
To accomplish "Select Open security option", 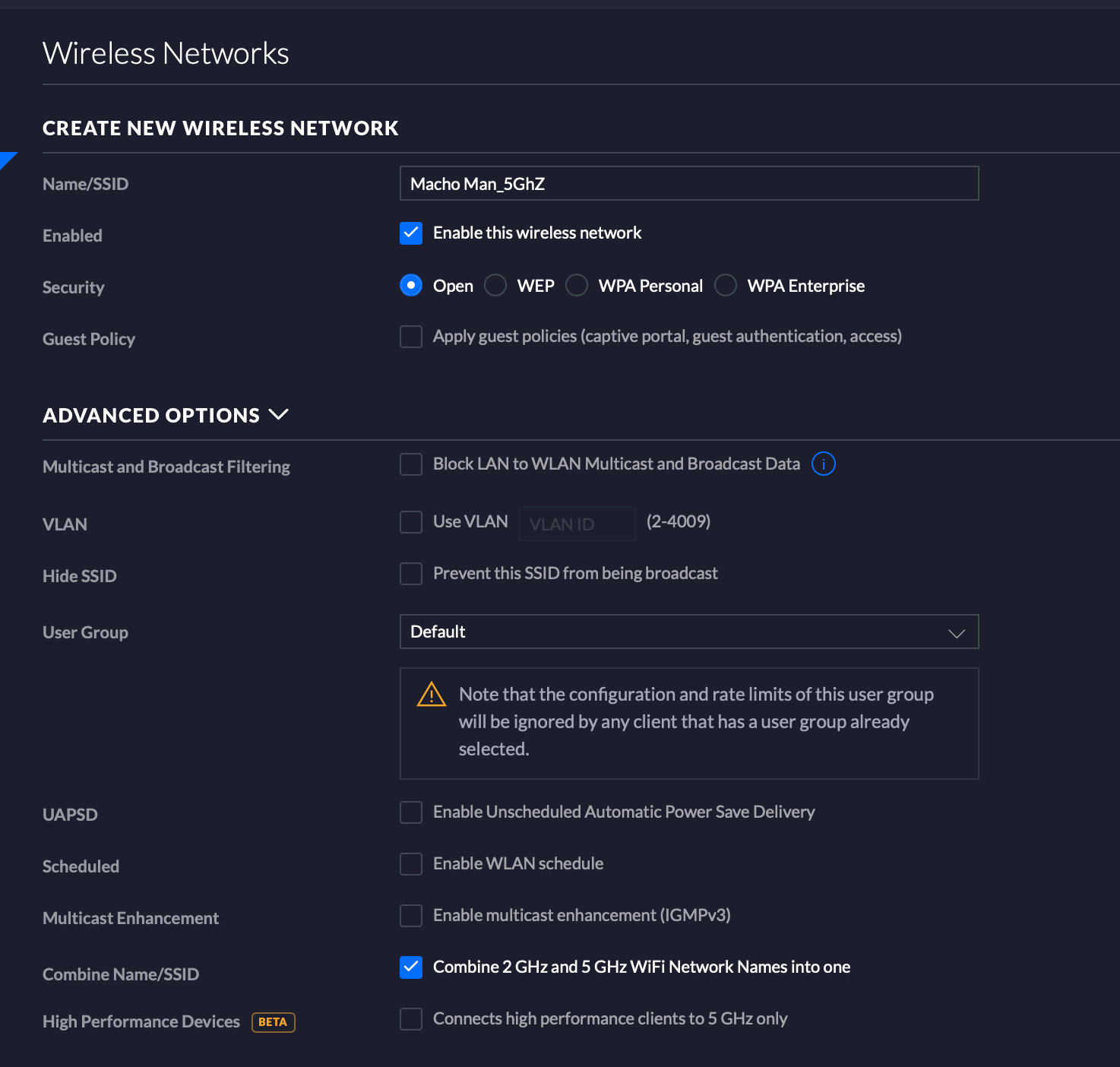I will click(x=411, y=286).
